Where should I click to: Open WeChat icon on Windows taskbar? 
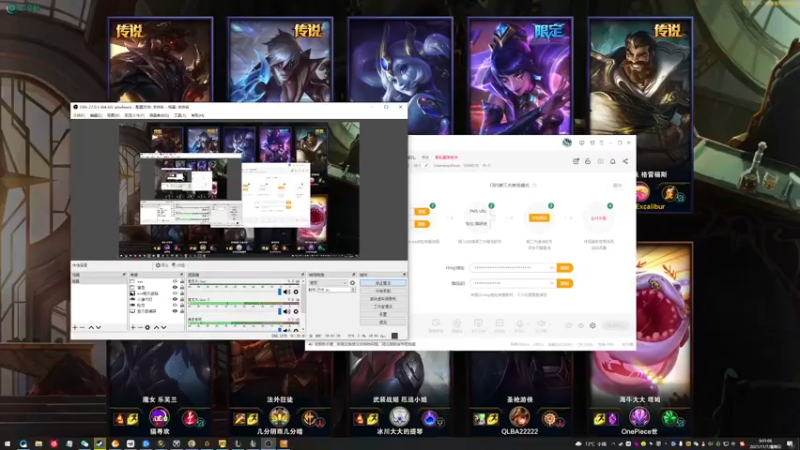[x=84, y=444]
